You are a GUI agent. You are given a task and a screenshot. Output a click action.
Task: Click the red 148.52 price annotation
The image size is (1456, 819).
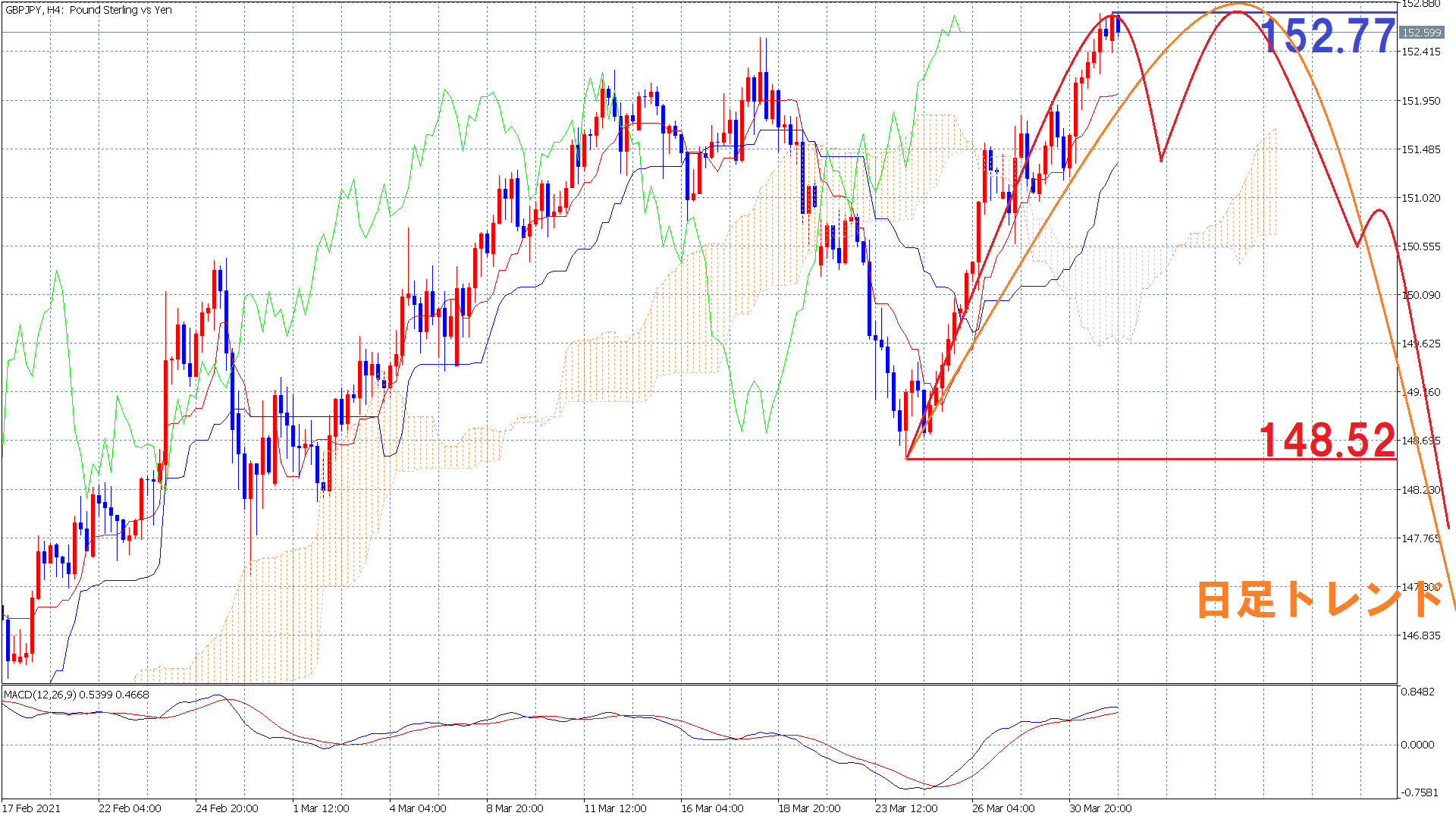point(1327,440)
